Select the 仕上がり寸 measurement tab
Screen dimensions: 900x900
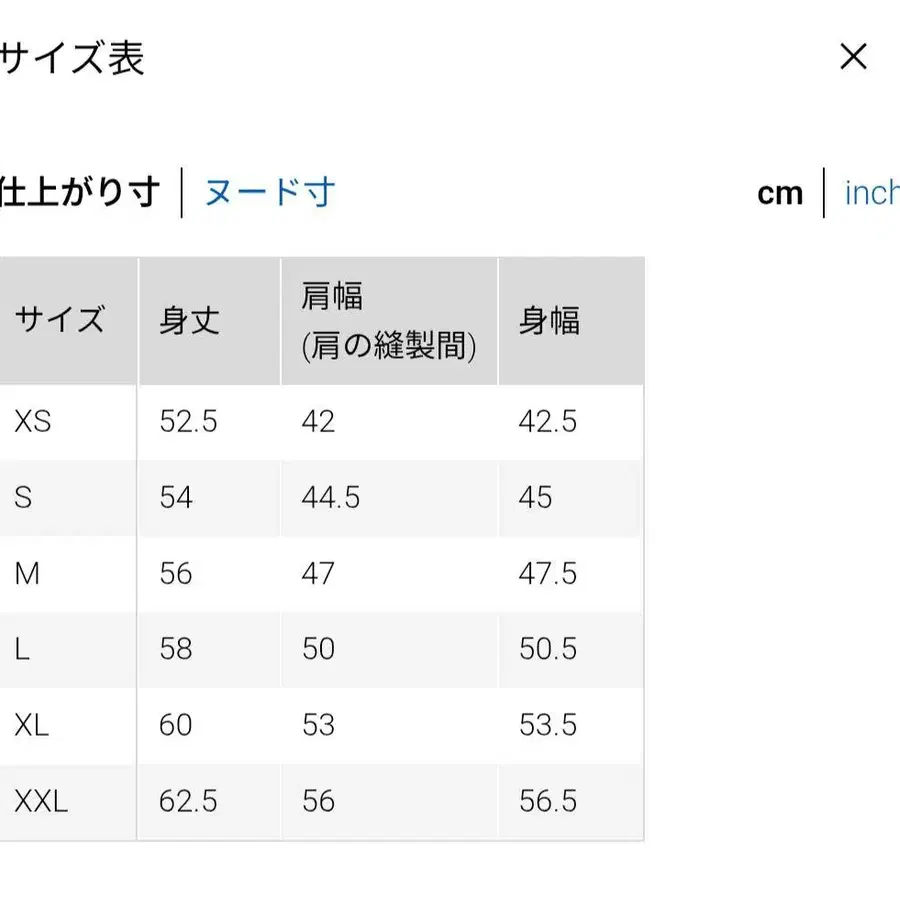pos(80,192)
